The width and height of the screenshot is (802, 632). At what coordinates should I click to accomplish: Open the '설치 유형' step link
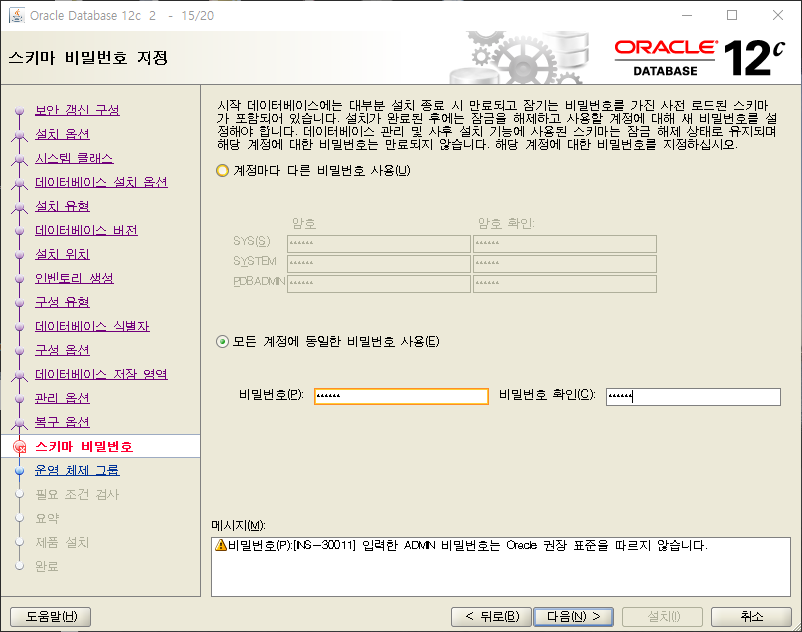point(62,206)
